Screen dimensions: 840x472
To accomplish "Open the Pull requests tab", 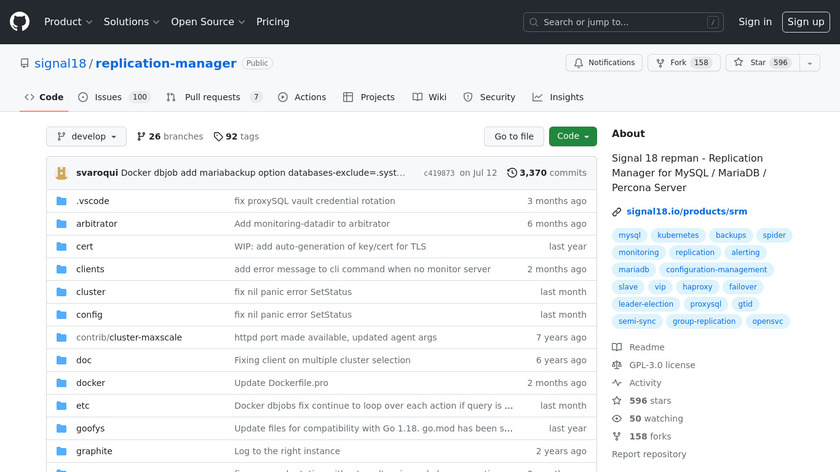I will coord(213,97).
